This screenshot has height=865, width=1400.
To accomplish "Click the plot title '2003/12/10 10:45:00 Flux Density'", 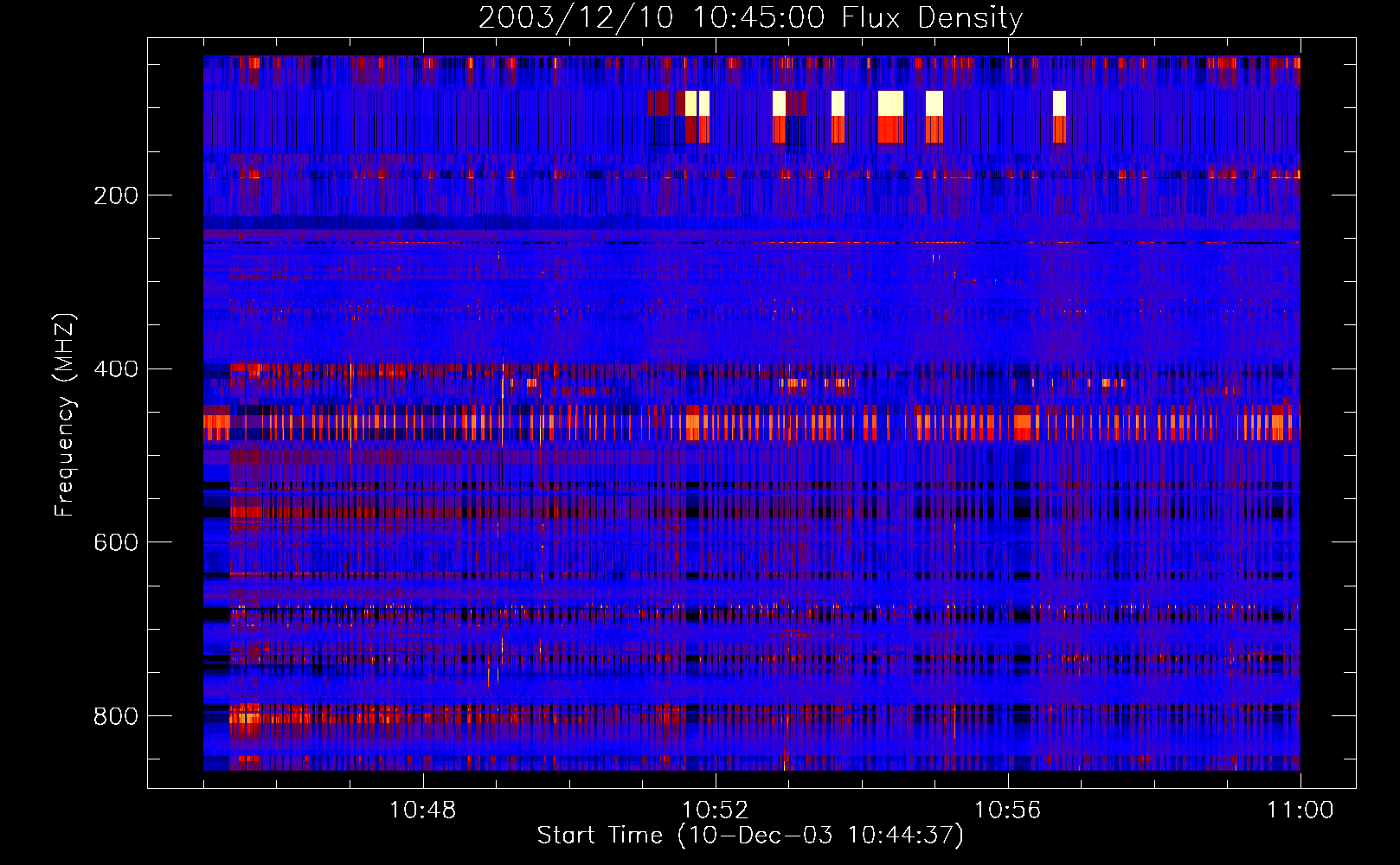I will (750, 17).
